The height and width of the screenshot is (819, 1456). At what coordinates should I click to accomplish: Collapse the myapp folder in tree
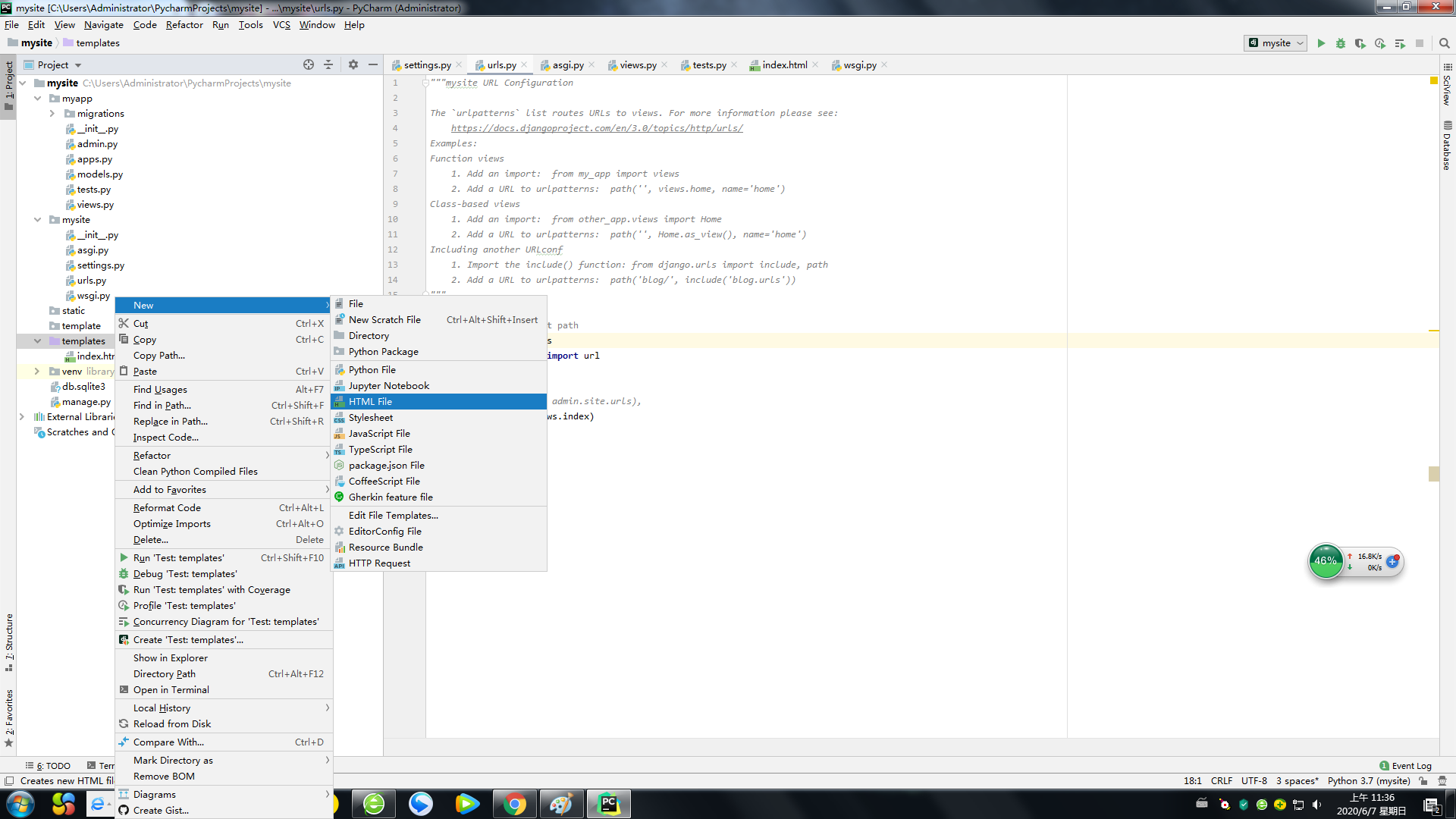pos(37,99)
